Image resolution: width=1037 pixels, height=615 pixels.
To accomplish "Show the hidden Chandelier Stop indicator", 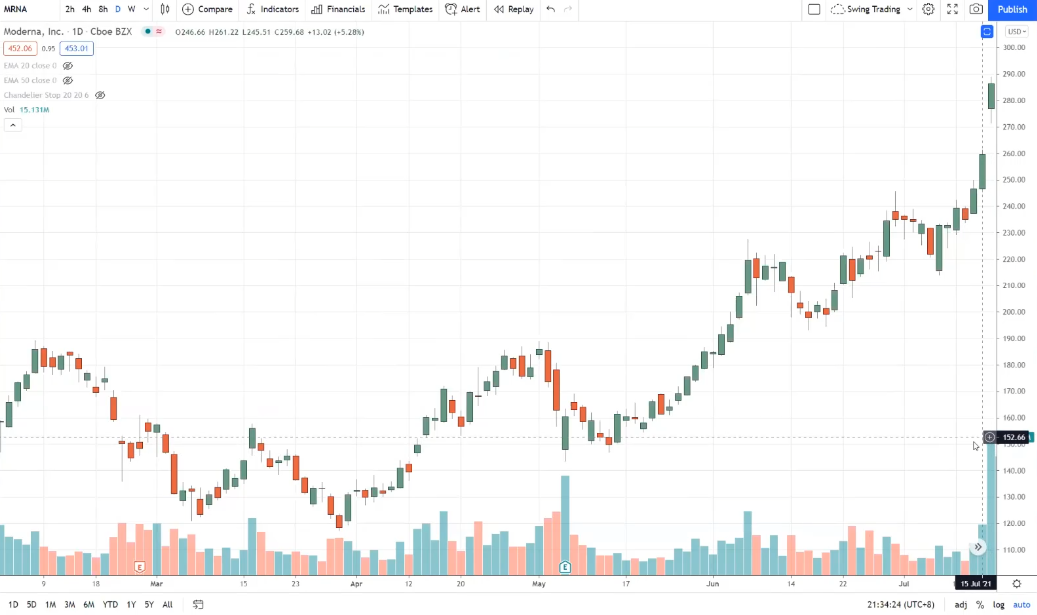I will tap(100, 95).
